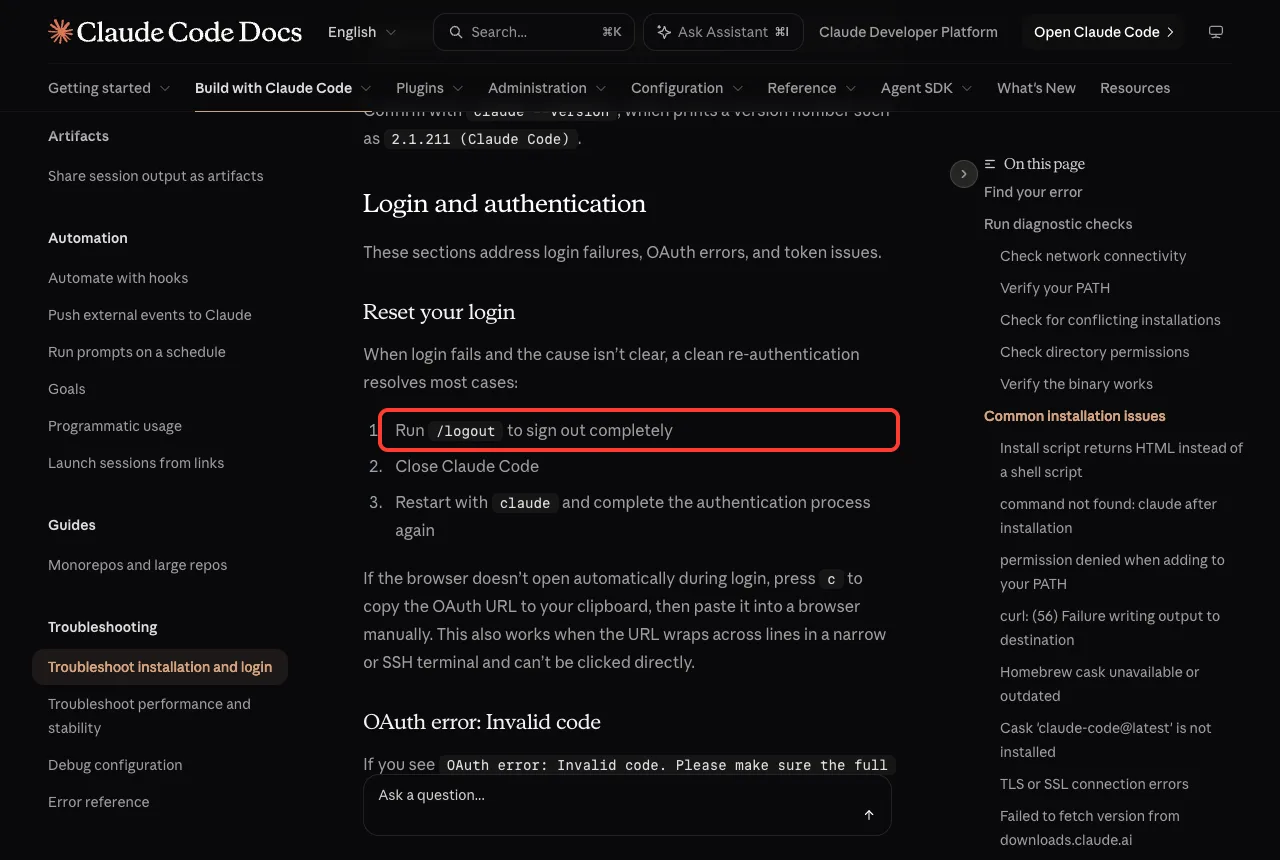1280x860 pixels.
Task: Open the Error reference page
Action: (99, 802)
